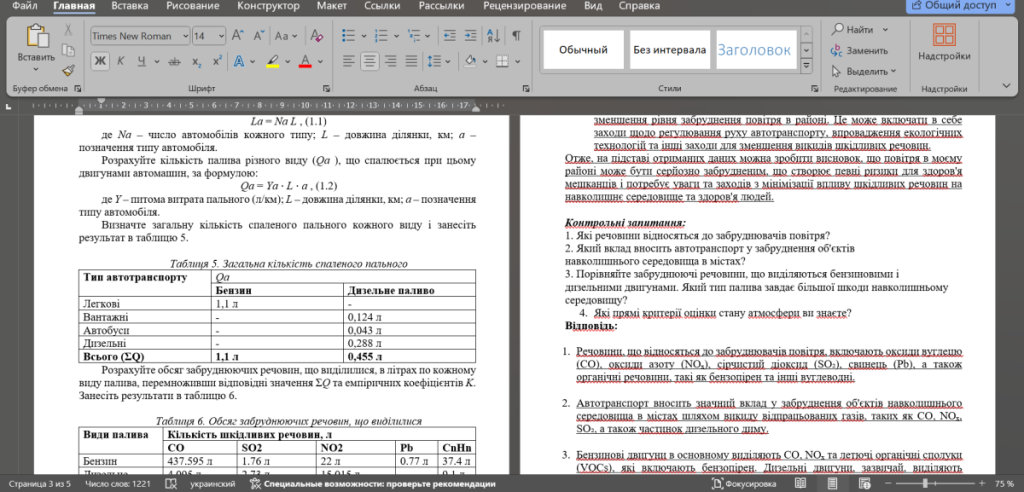This screenshot has height=492, width=1024.
Task: Expand the styles gallery list
Action: (x=807, y=64)
